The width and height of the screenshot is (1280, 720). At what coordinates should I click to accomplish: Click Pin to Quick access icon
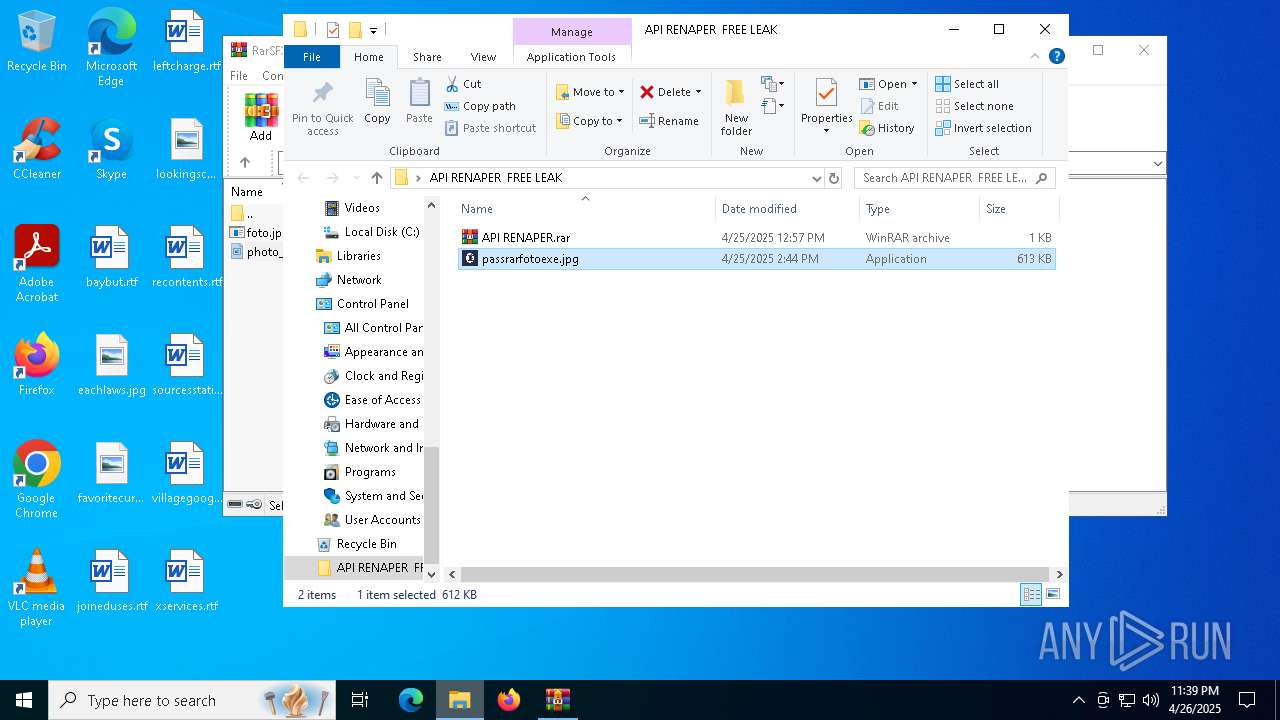[322, 107]
